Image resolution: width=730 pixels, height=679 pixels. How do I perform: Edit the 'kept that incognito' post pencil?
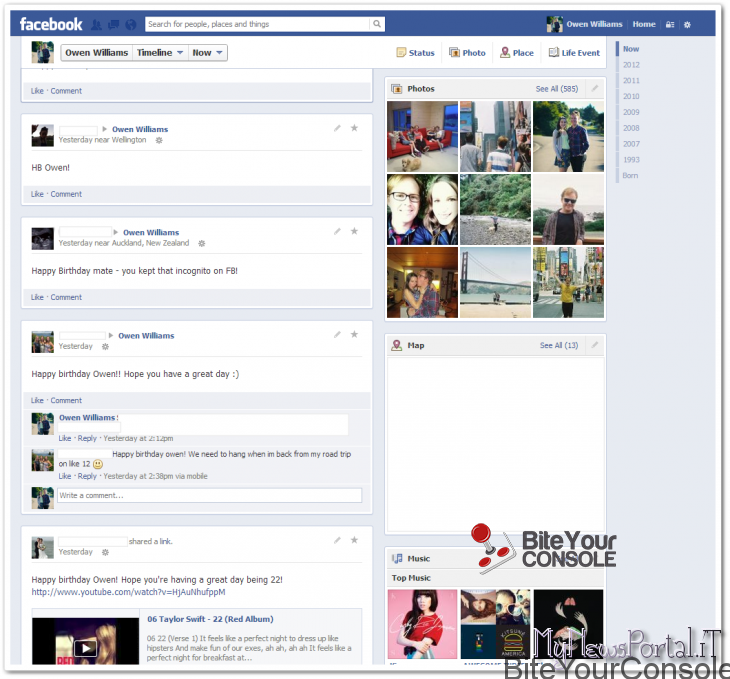coord(337,231)
